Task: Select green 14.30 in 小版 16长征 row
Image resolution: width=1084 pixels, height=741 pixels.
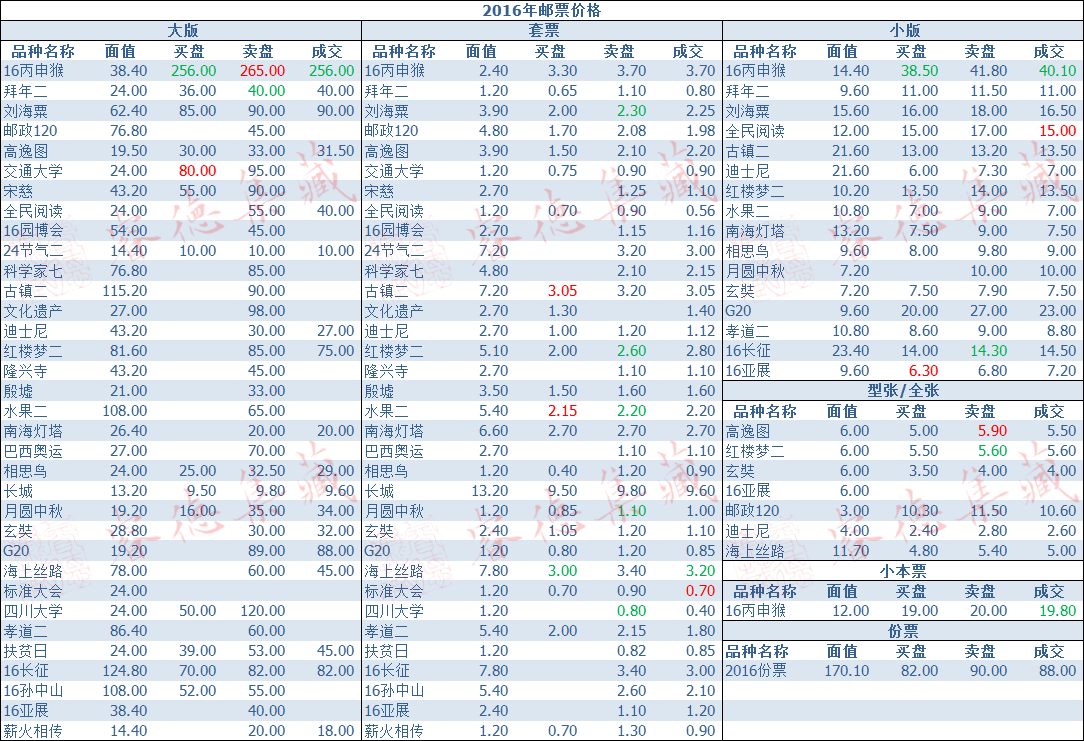Action: pyautogui.click(x=989, y=350)
